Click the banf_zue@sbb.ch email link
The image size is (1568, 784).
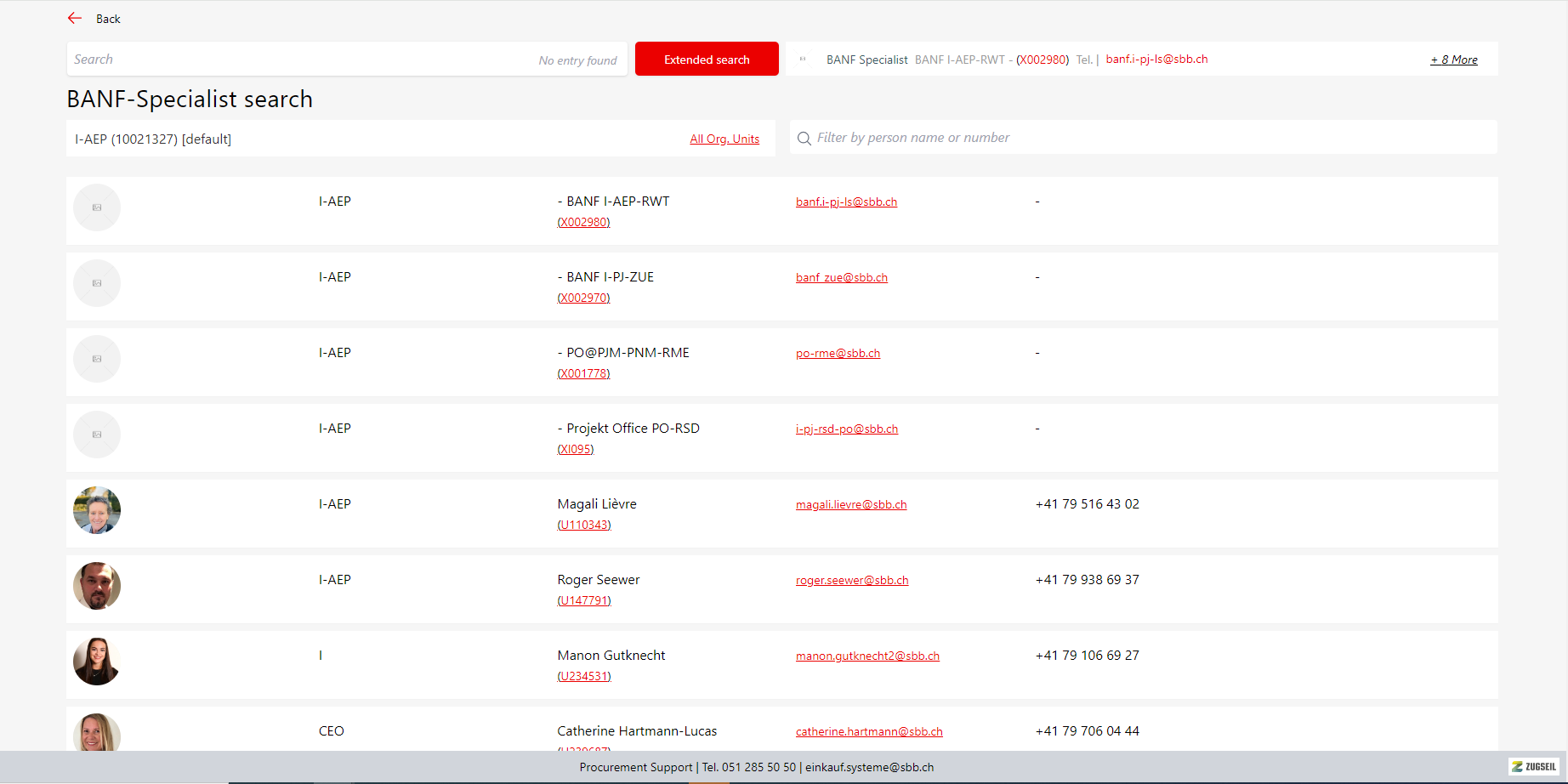(x=841, y=277)
